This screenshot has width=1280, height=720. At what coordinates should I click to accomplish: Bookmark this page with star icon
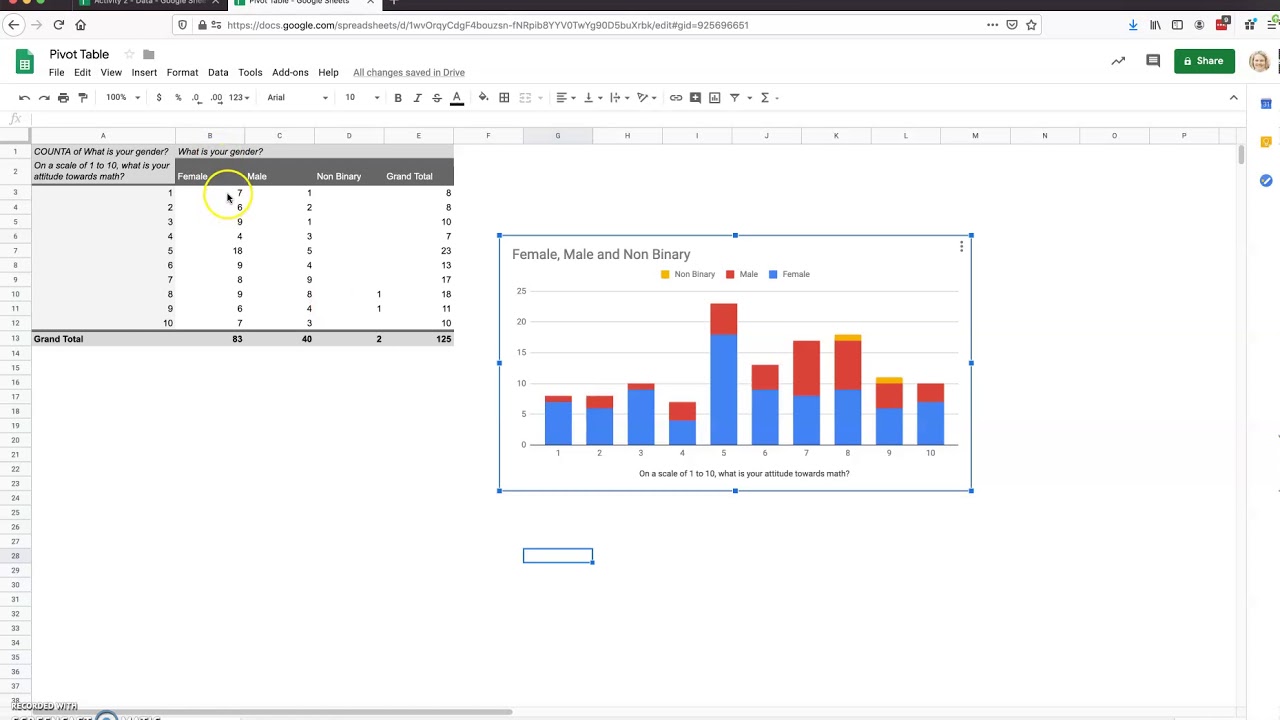click(1031, 25)
